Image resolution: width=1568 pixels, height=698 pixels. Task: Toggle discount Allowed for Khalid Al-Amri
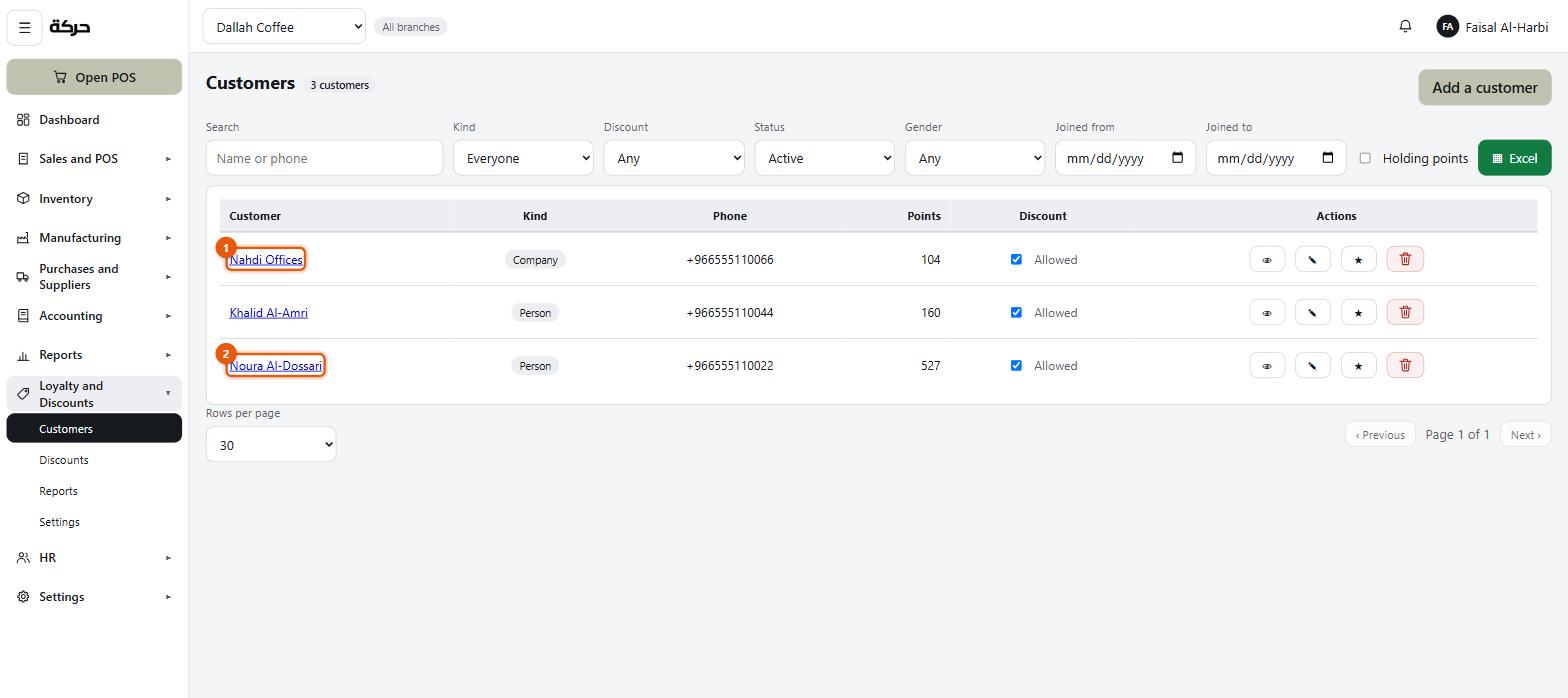click(1016, 312)
